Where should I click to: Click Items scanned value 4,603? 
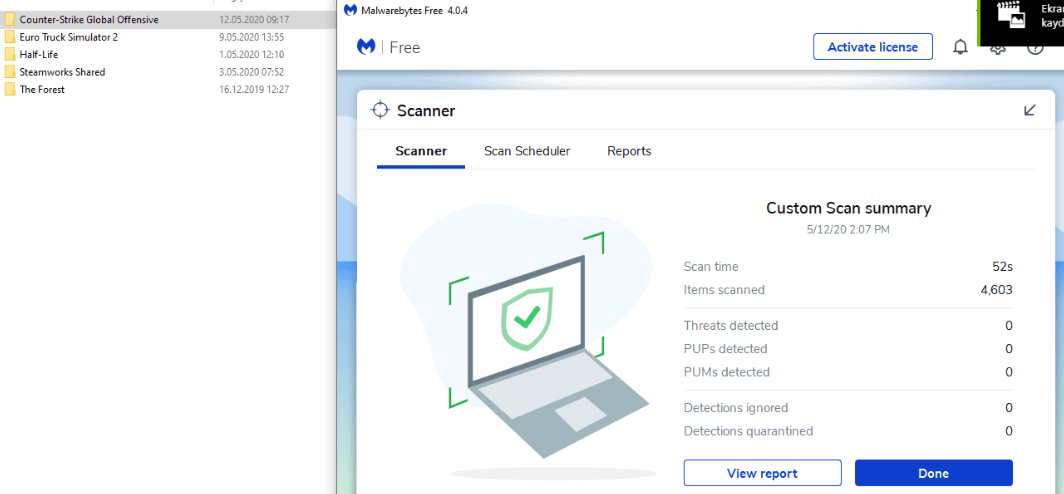point(996,290)
